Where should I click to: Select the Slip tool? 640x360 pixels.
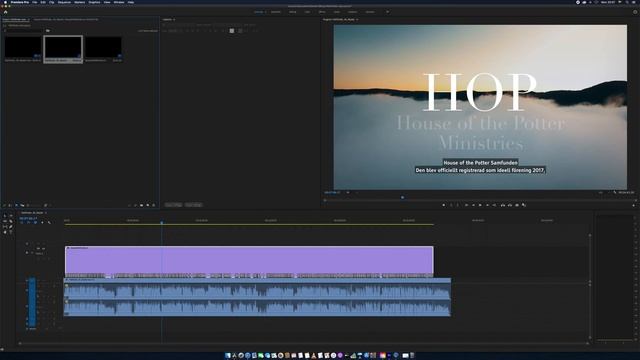5,227
